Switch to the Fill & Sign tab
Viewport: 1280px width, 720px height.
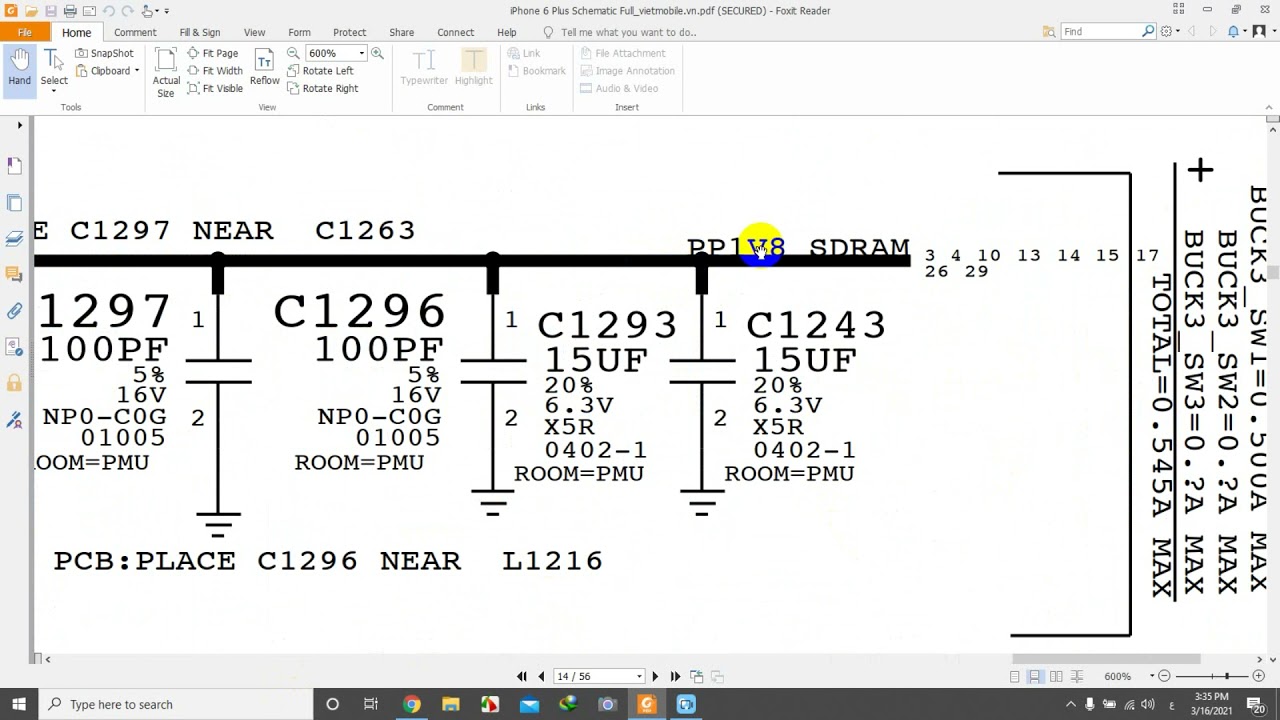tap(200, 32)
